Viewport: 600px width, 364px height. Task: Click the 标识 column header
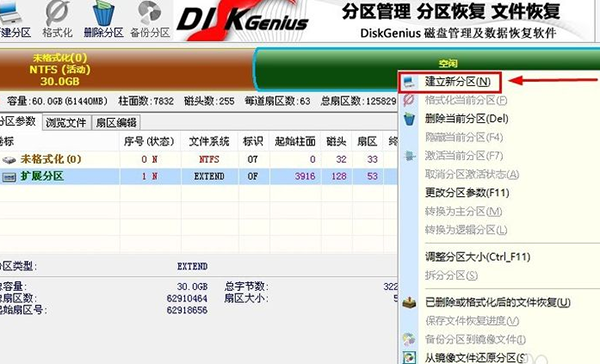[x=253, y=142]
